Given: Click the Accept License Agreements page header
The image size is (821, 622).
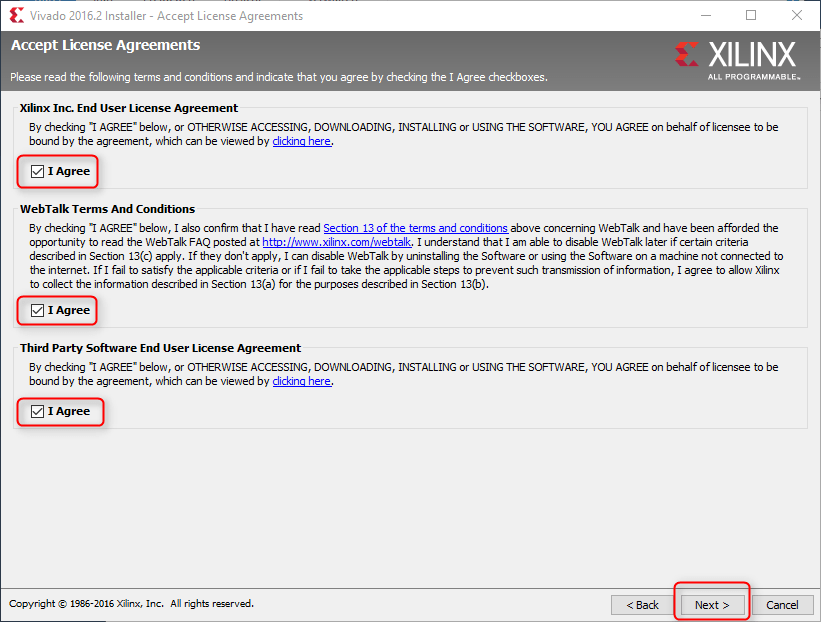Looking at the screenshot, I should 105,46.
